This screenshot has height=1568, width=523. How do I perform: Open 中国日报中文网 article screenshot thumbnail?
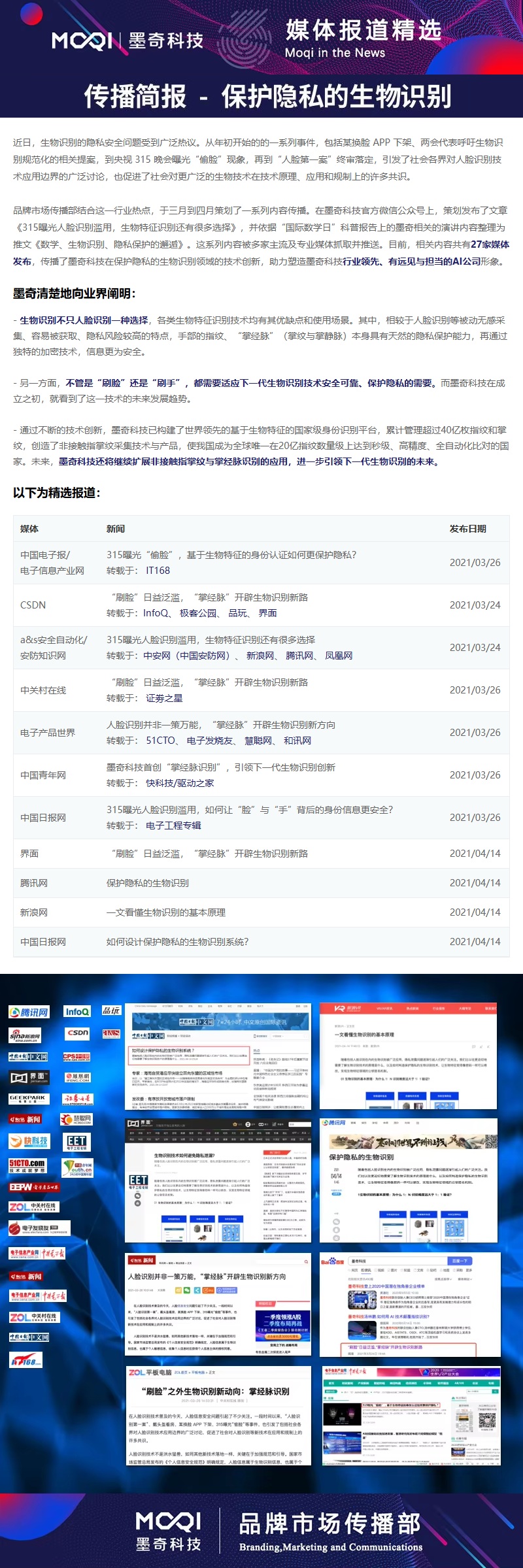click(218, 1056)
